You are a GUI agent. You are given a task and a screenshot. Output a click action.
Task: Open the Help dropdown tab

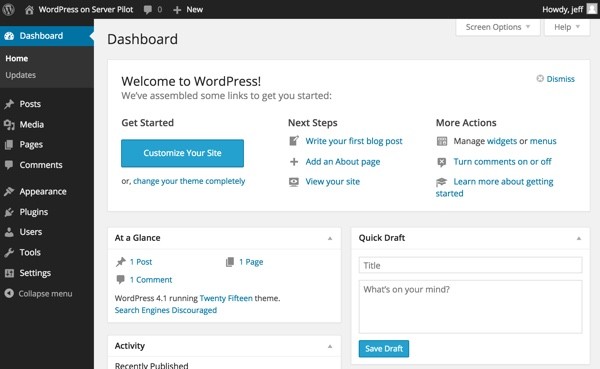(567, 27)
